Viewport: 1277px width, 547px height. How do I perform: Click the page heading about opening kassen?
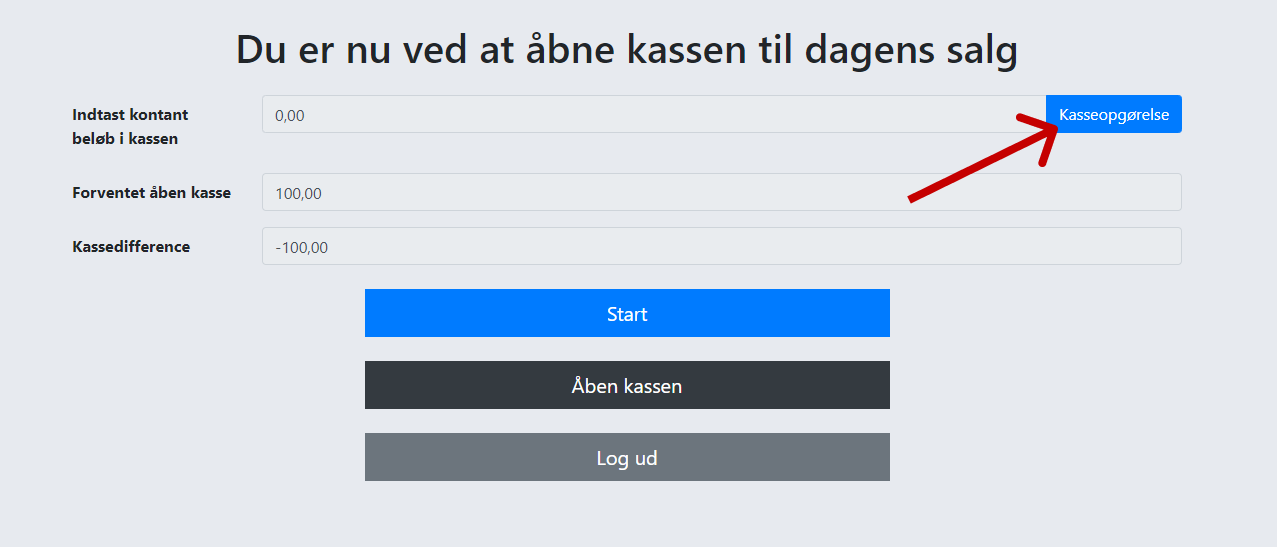[627, 50]
